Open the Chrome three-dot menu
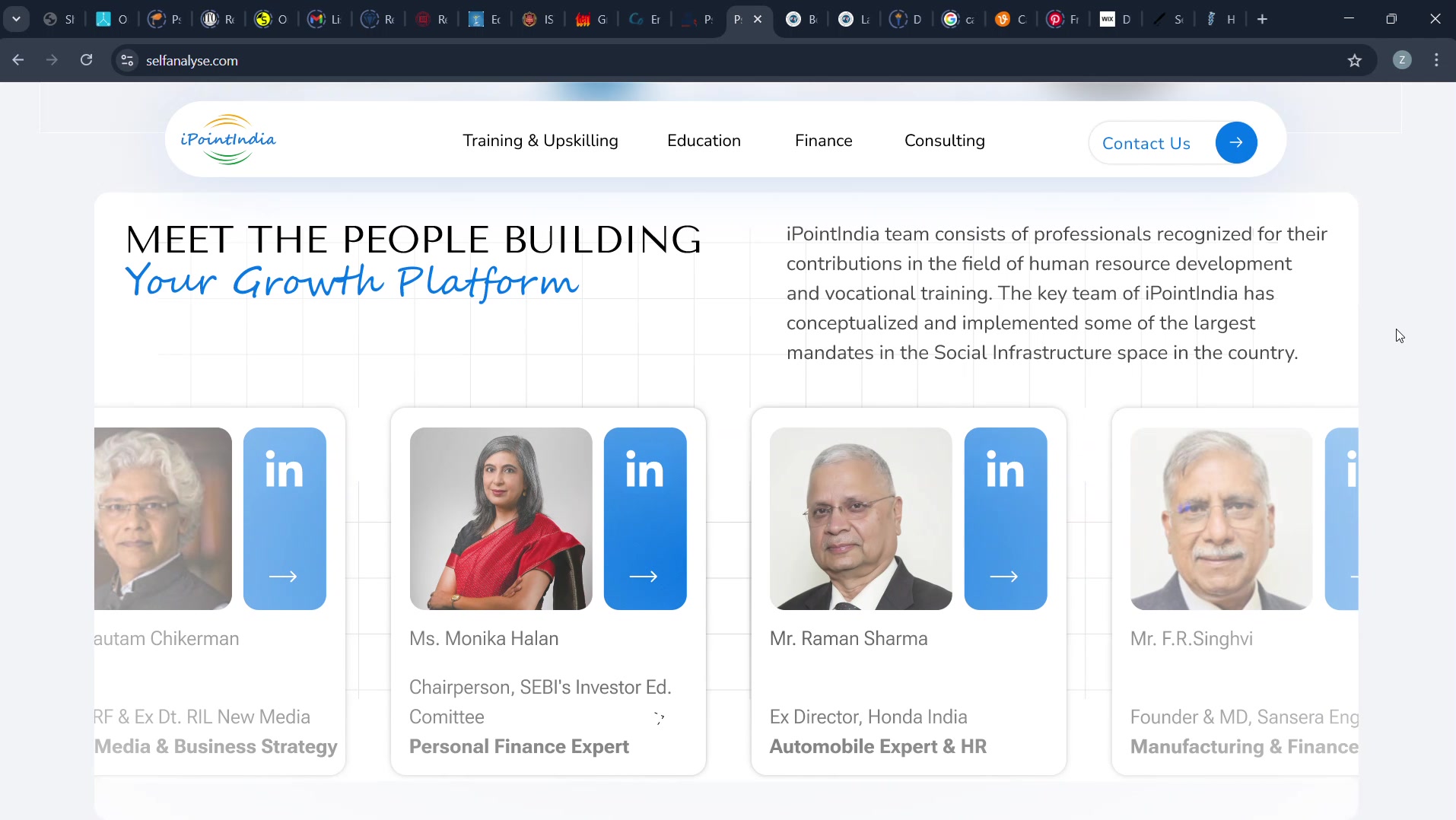 (x=1436, y=60)
